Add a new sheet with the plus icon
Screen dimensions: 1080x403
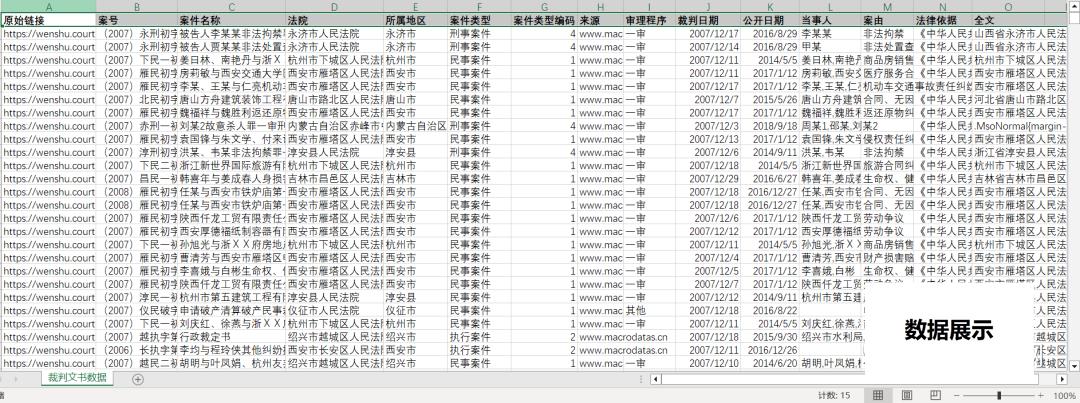point(138,379)
